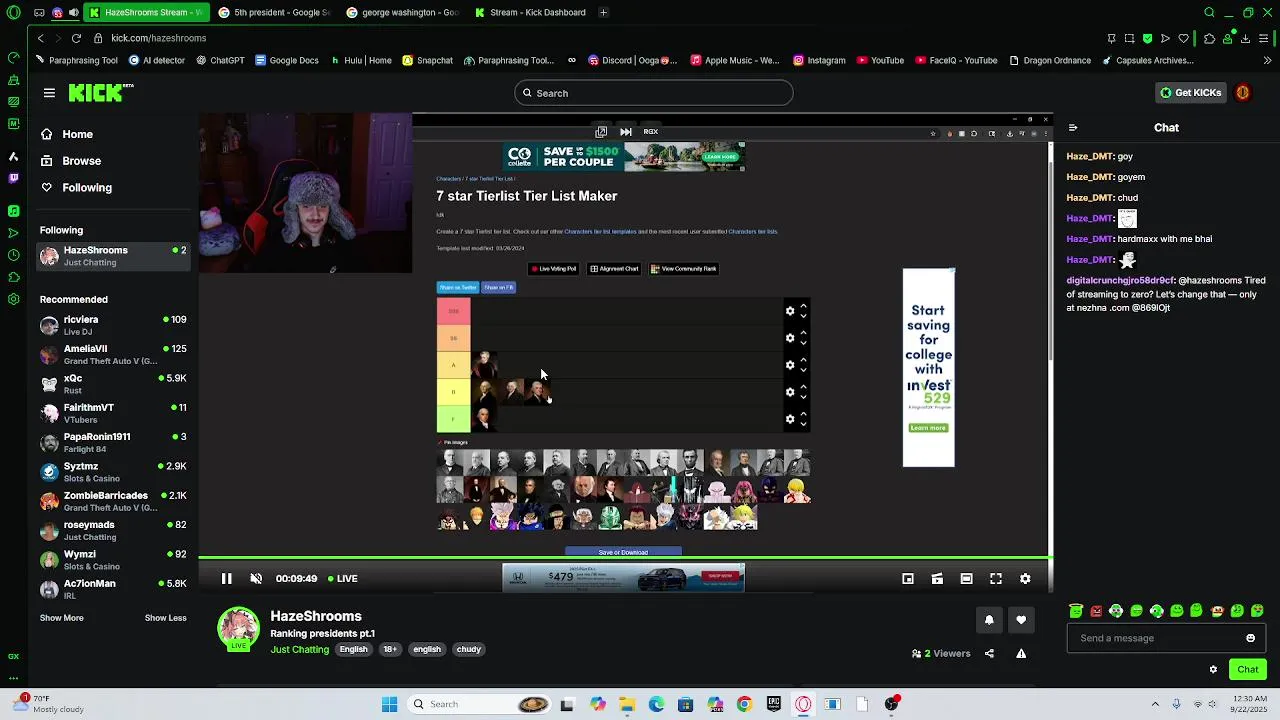The height and width of the screenshot is (720, 1280).
Task: Open the user profile avatar menu
Action: [x=1243, y=92]
